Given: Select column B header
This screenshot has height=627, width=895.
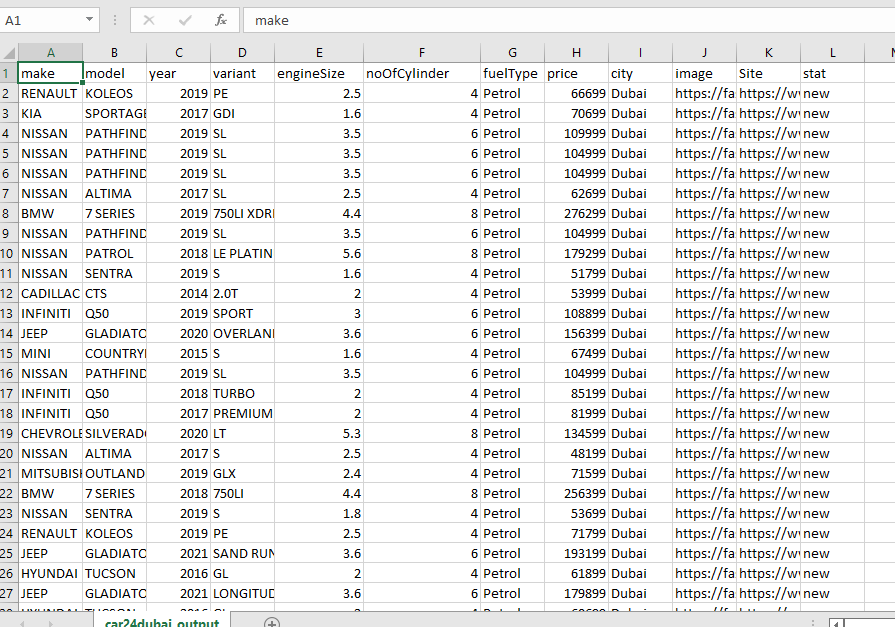Looking at the screenshot, I should (115, 53).
